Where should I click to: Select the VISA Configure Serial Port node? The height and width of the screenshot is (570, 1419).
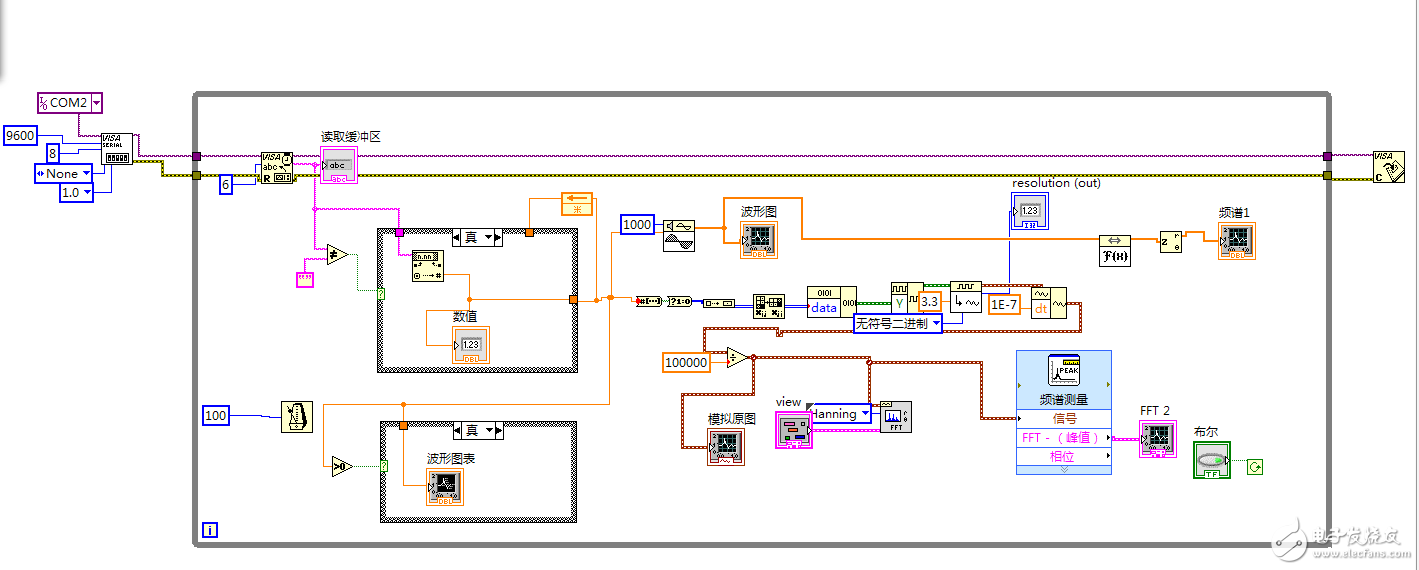pos(116,149)
